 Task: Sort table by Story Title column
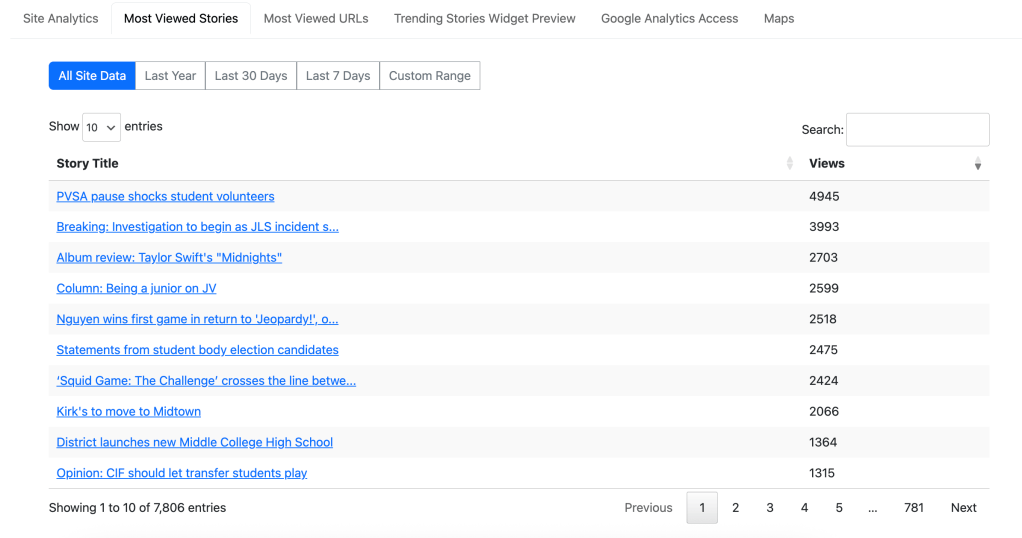(88, 163)
